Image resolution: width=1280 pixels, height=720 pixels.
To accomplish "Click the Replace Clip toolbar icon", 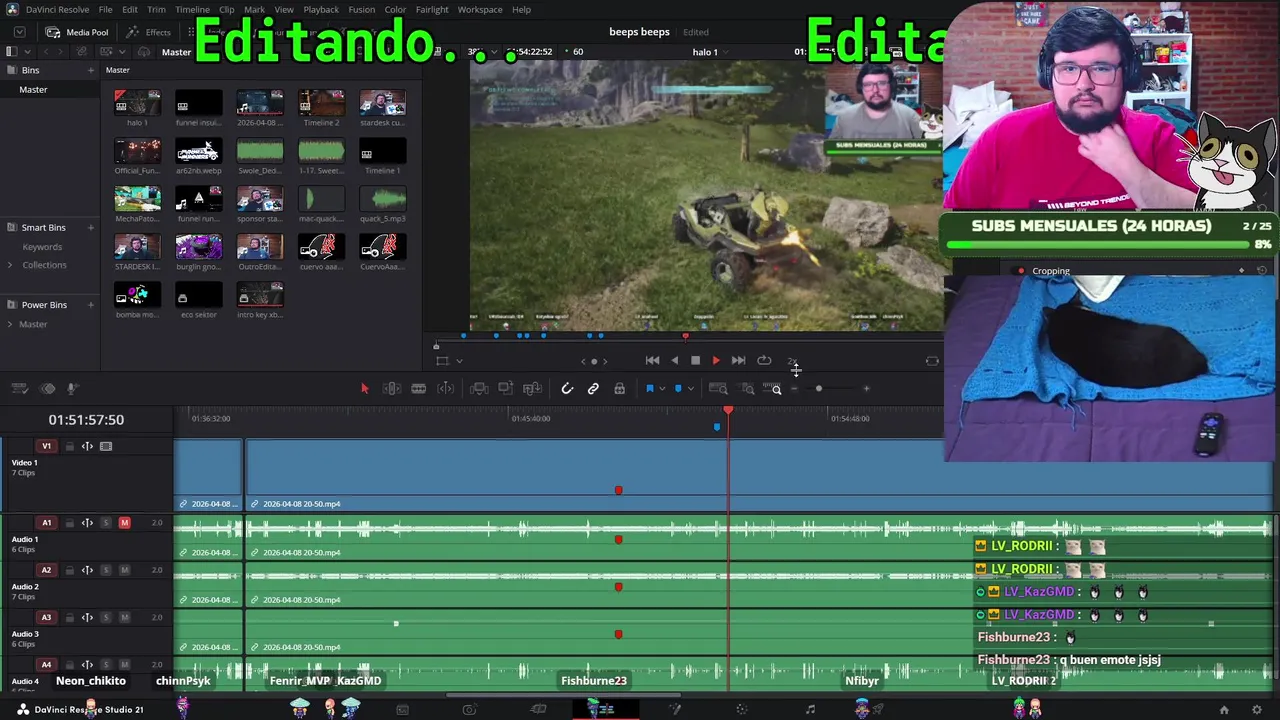I will pyautogui.click(x=532, y=388).
